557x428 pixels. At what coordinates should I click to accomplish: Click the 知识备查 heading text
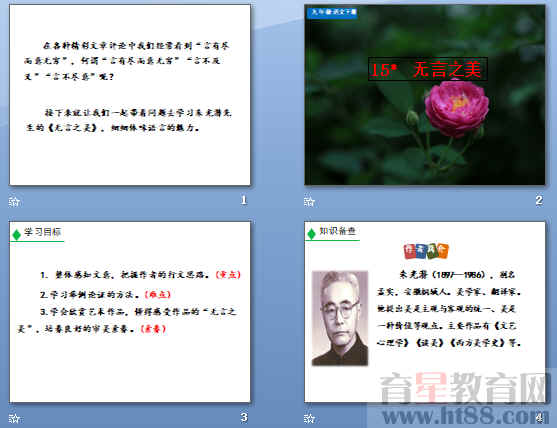pos(337,231)
